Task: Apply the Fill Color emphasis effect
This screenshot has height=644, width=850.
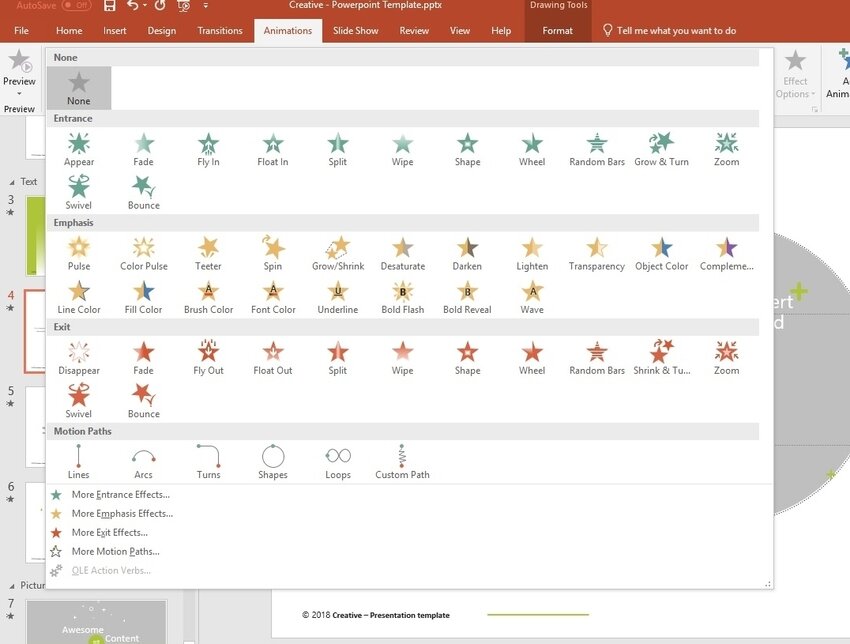Action: coord(144,297)
